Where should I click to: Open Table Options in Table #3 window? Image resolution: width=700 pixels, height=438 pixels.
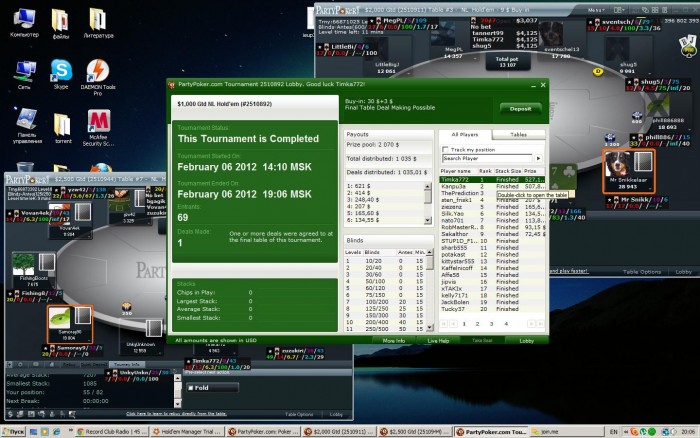[642, 271]
